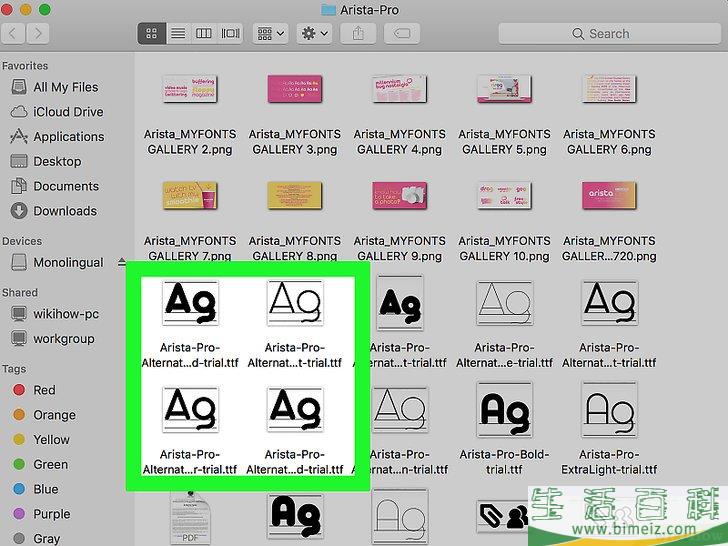The height and width of the screenshot is (546, 728).
Task: Open Downloads in sidebar
Action: [54, 211]
